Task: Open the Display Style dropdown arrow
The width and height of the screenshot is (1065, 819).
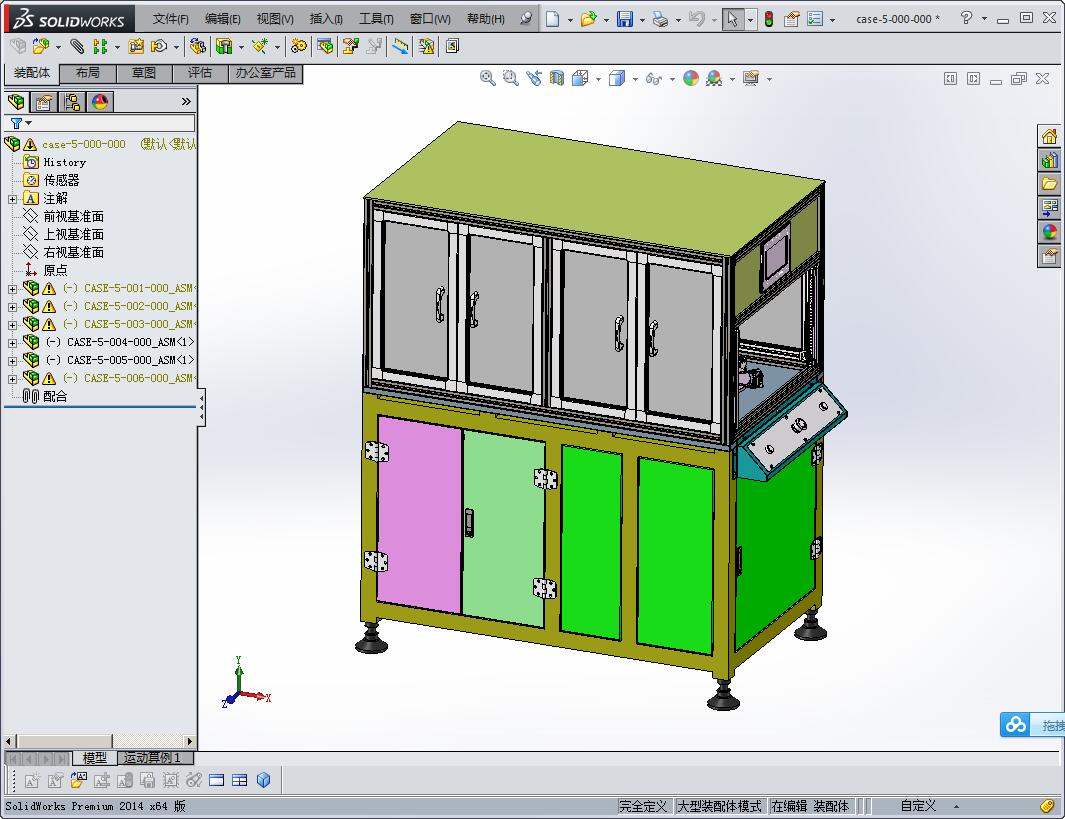Action: click(x=633, y=78)
